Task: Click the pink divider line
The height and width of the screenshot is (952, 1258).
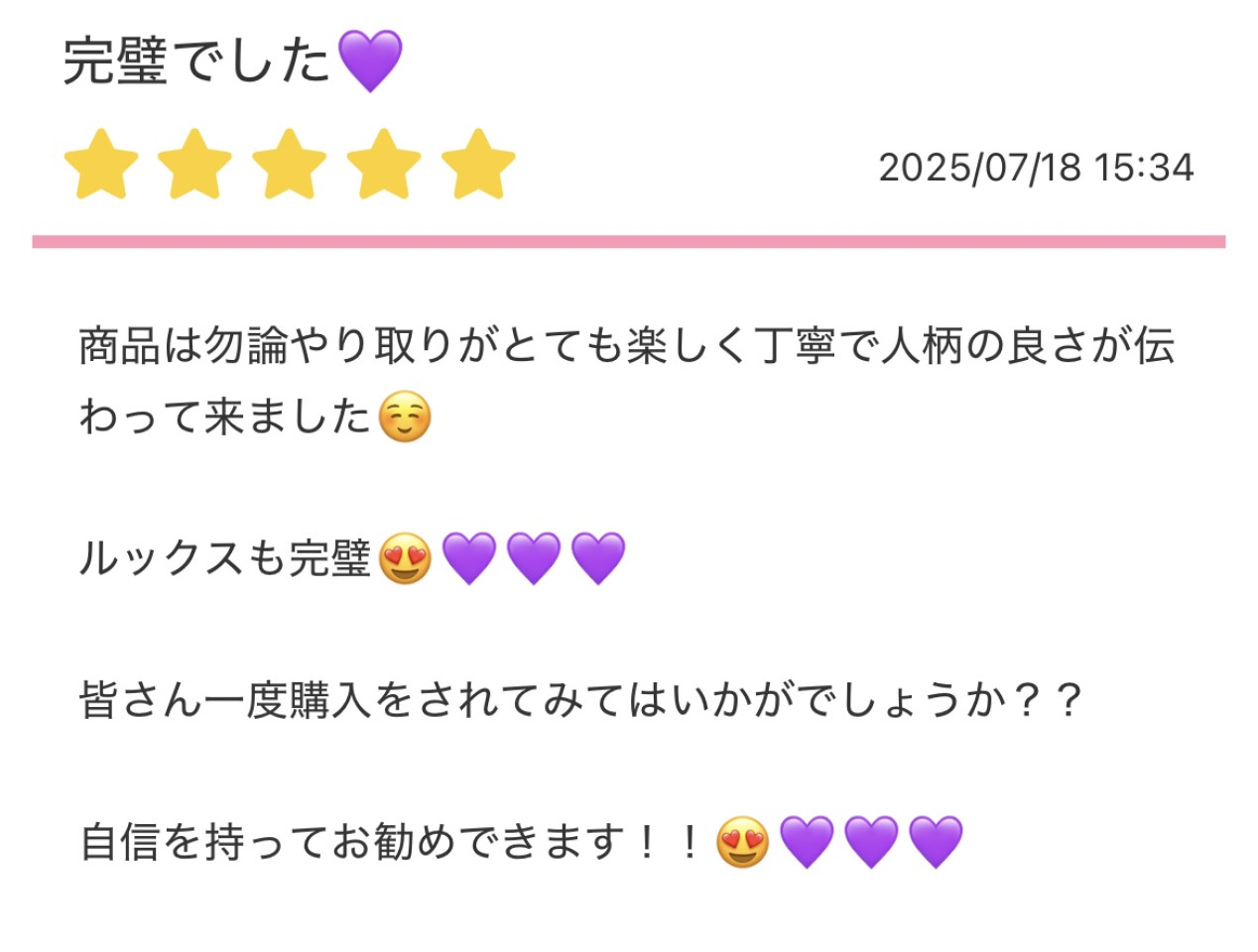Action: point(629,241)
